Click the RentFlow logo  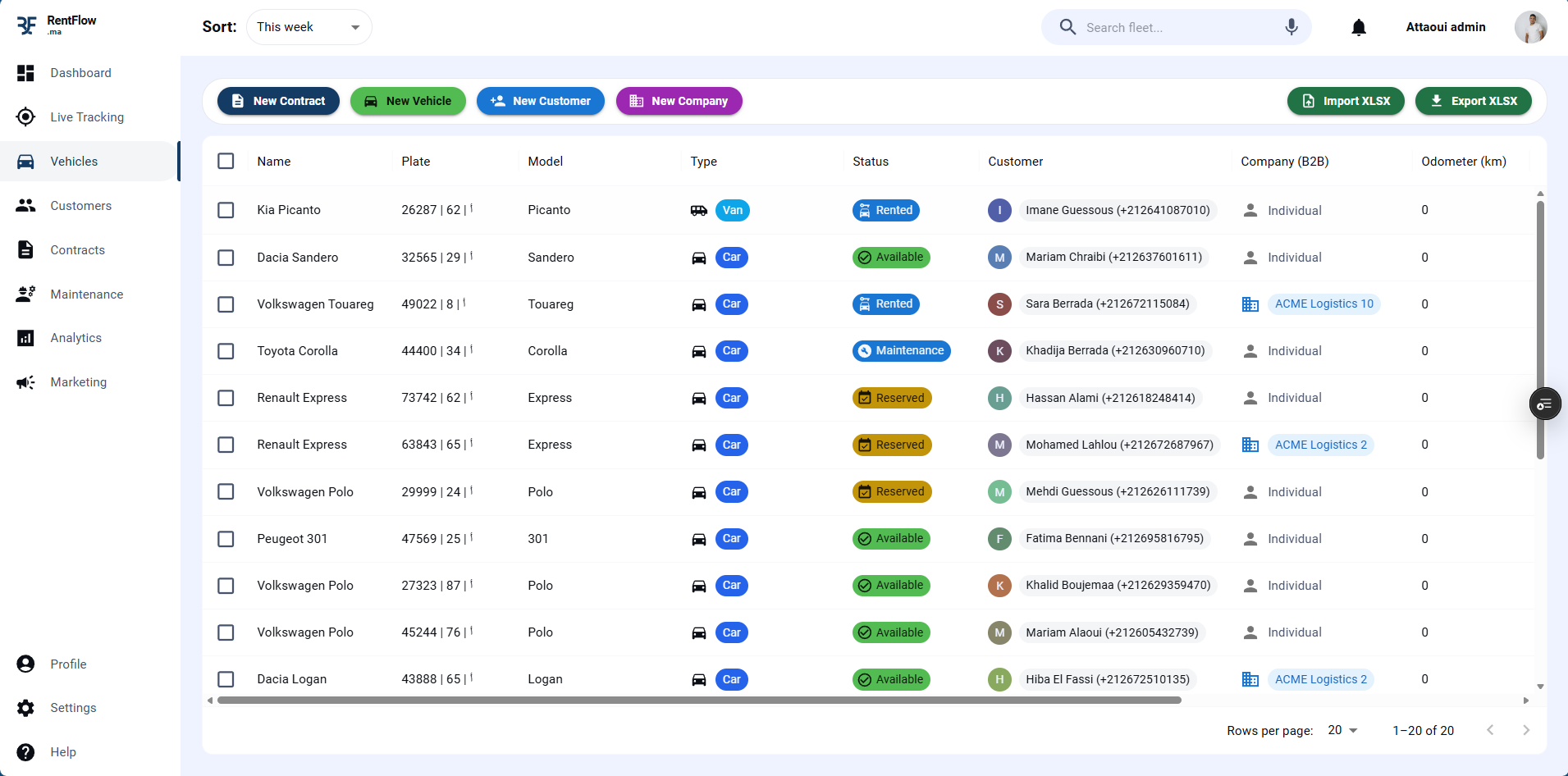[x=56, y=25]
